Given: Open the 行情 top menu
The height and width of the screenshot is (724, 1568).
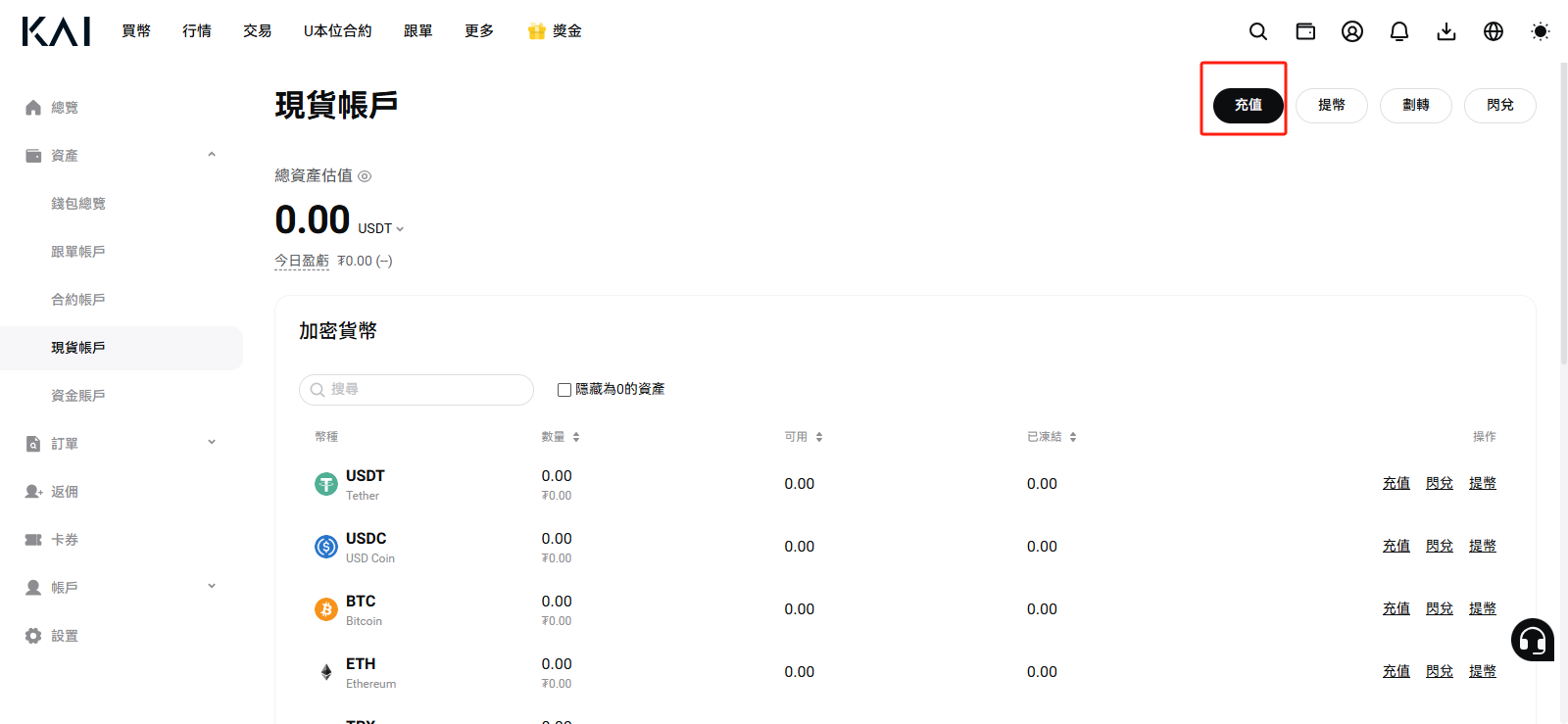Looking at the screenshot, I should pos(197,31).
